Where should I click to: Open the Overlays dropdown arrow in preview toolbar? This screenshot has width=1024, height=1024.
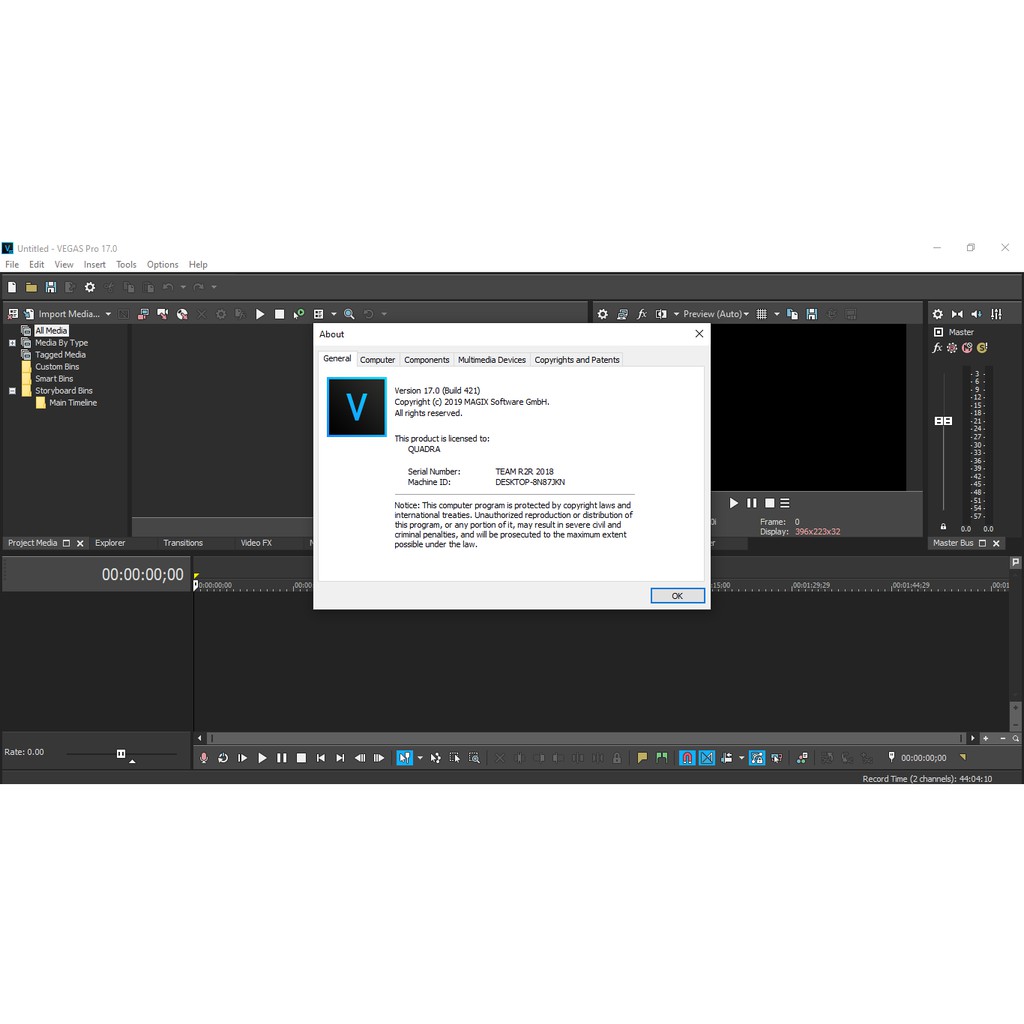point(777,314)
